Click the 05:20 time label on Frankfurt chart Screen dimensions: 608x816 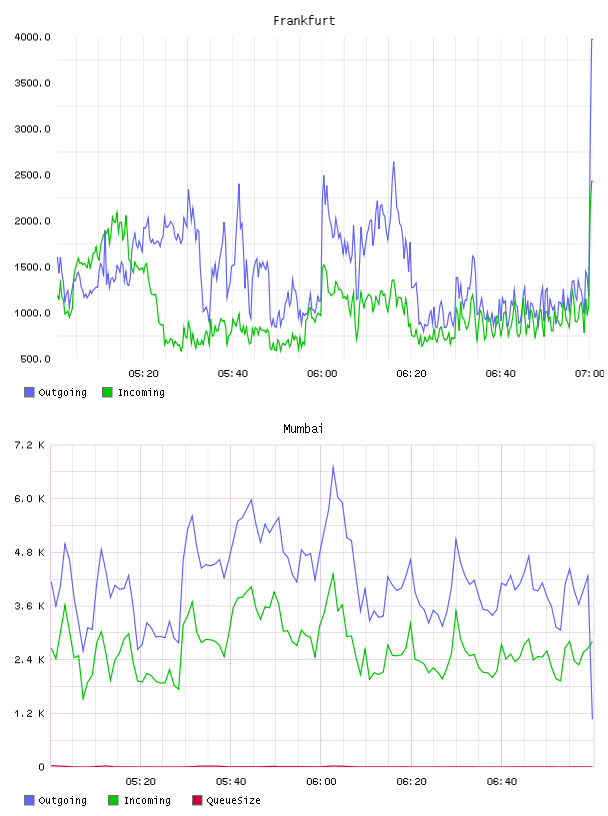(x=143, y=374)
